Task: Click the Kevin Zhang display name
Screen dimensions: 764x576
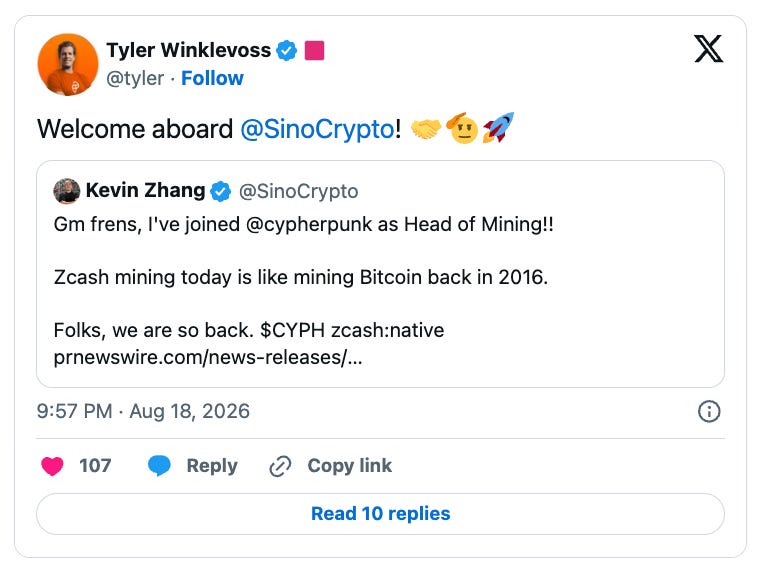Action: pos(145,191)
